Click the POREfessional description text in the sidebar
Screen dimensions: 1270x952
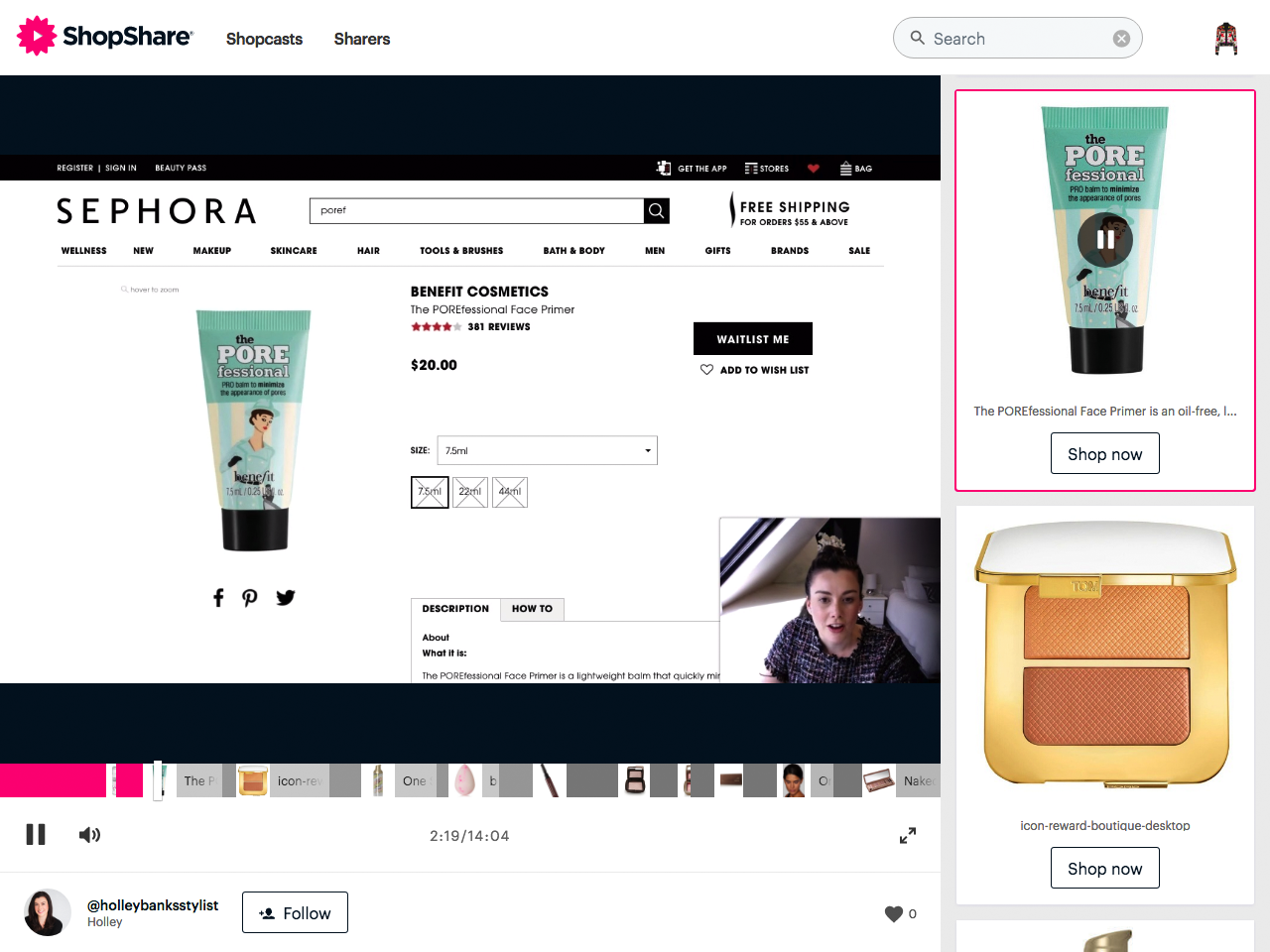1105,411
